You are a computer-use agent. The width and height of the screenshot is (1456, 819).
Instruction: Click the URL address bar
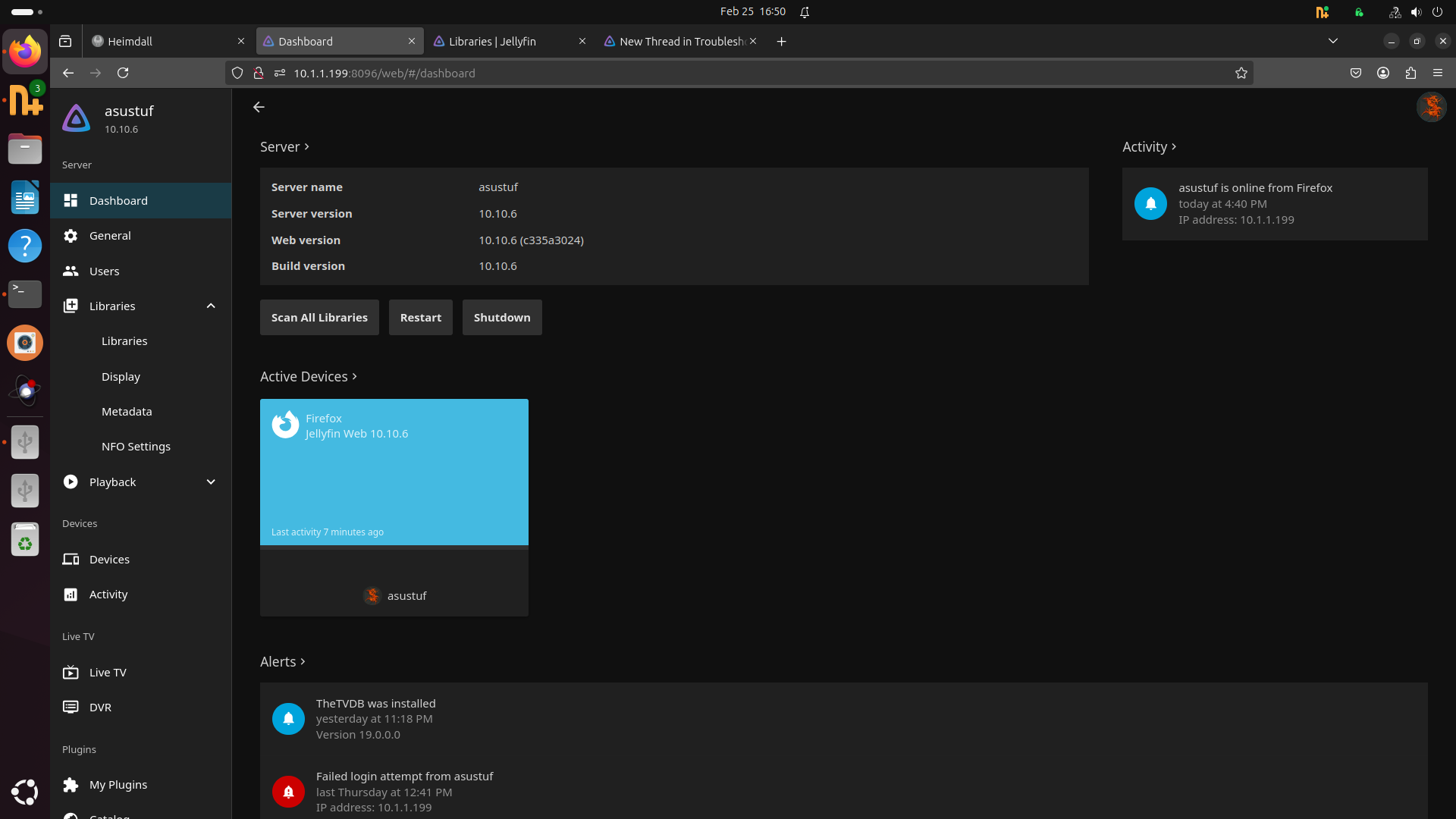click(682, 73)
